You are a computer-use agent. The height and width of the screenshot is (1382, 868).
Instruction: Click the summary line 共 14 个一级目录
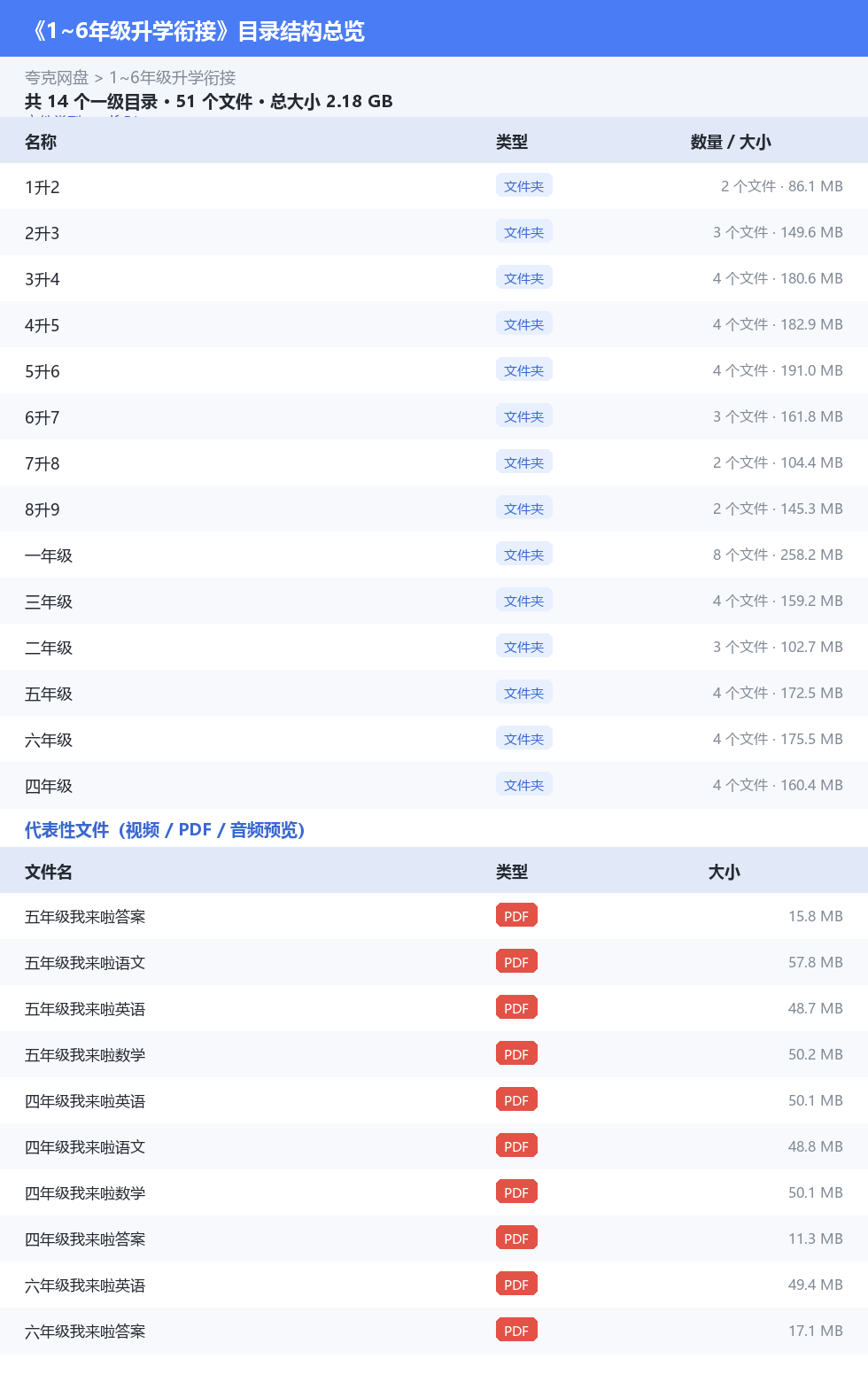[209, 102]
